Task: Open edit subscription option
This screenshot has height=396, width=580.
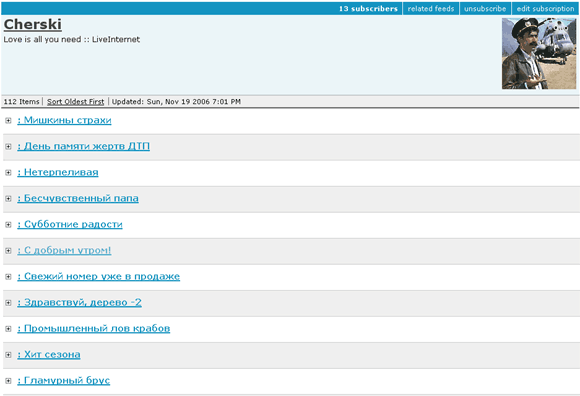Action: [x=545, y=9]
